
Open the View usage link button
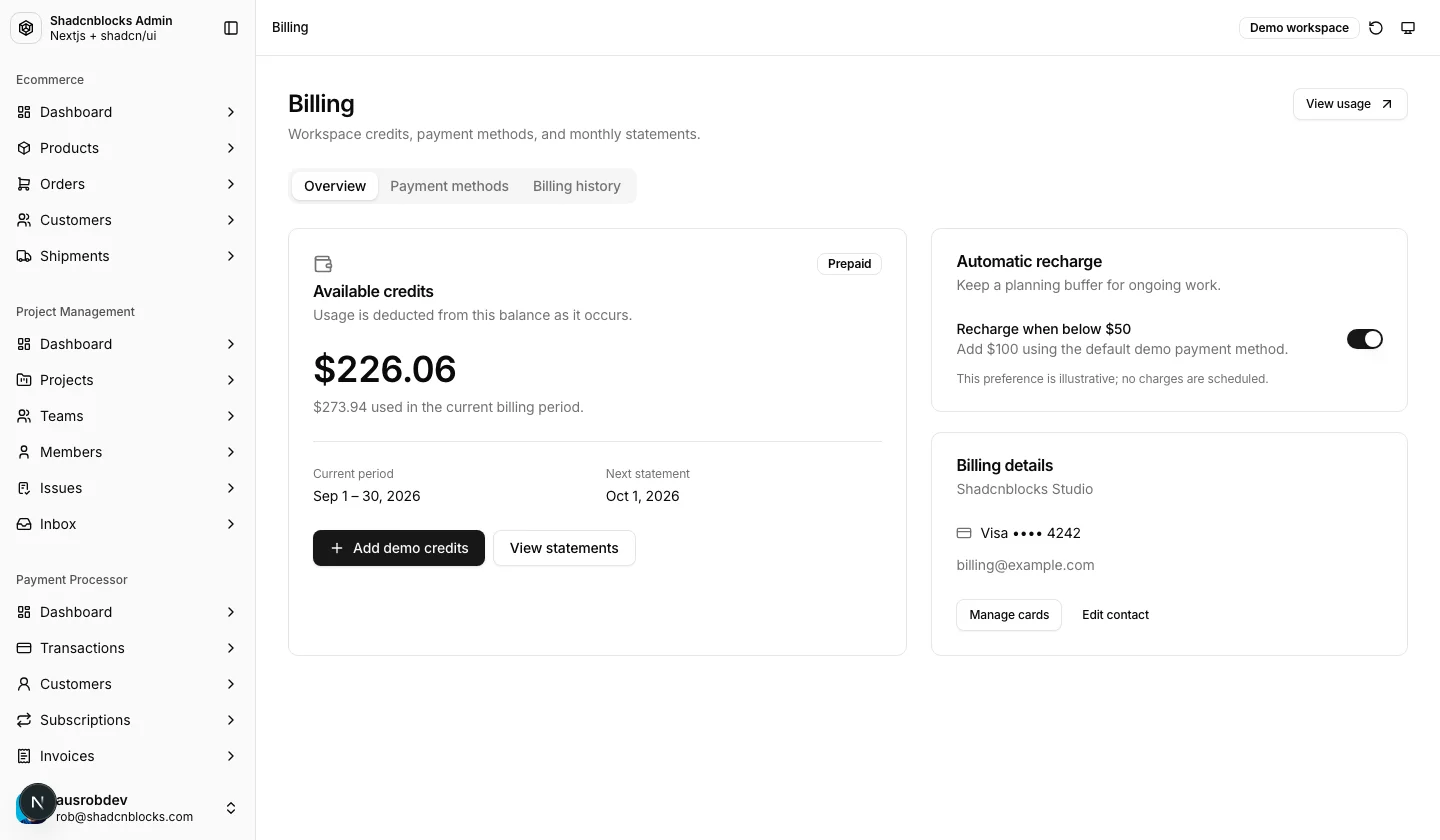coord(1350,104)
